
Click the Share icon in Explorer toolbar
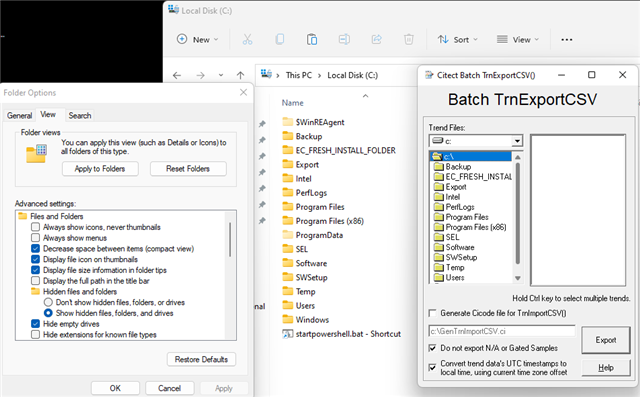[376, 39]
